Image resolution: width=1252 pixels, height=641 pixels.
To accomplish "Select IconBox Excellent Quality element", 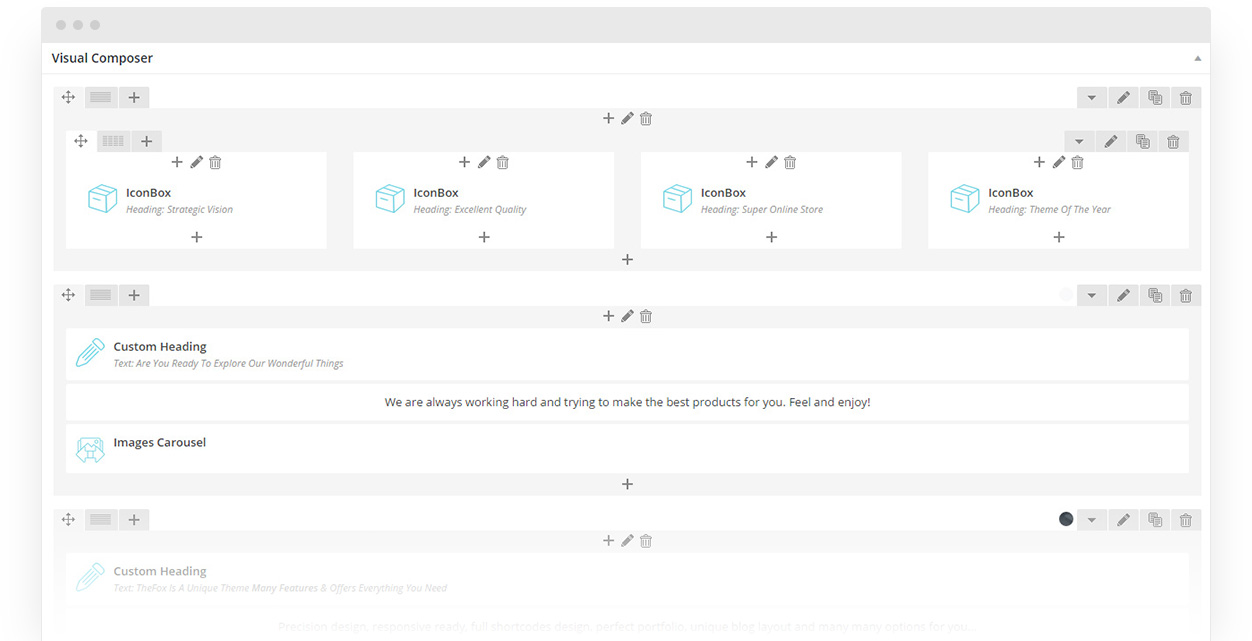I will coord(484,200).
